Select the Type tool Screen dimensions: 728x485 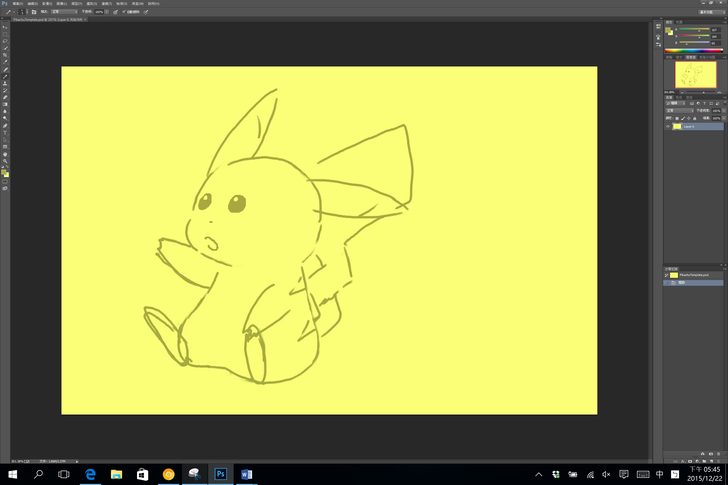tap(5, 132)
